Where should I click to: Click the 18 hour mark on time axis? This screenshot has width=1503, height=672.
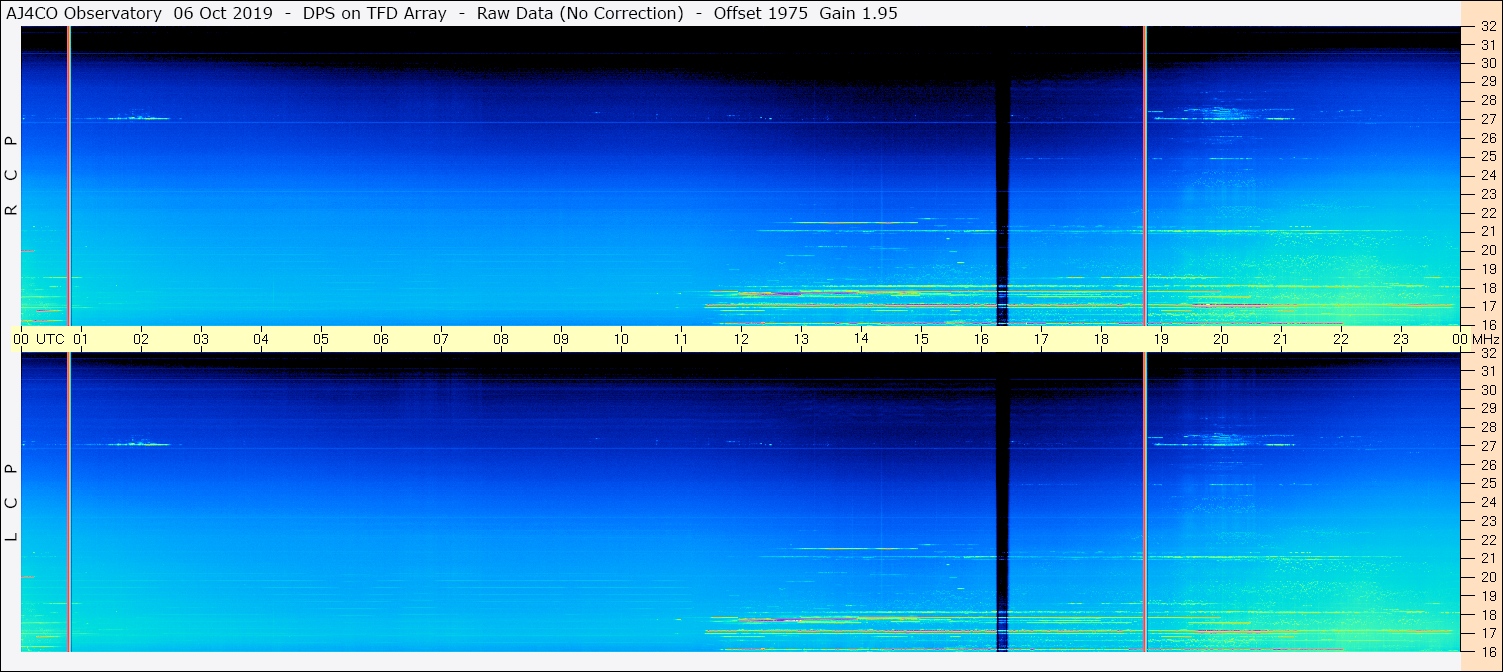[x=1101, y=339]
